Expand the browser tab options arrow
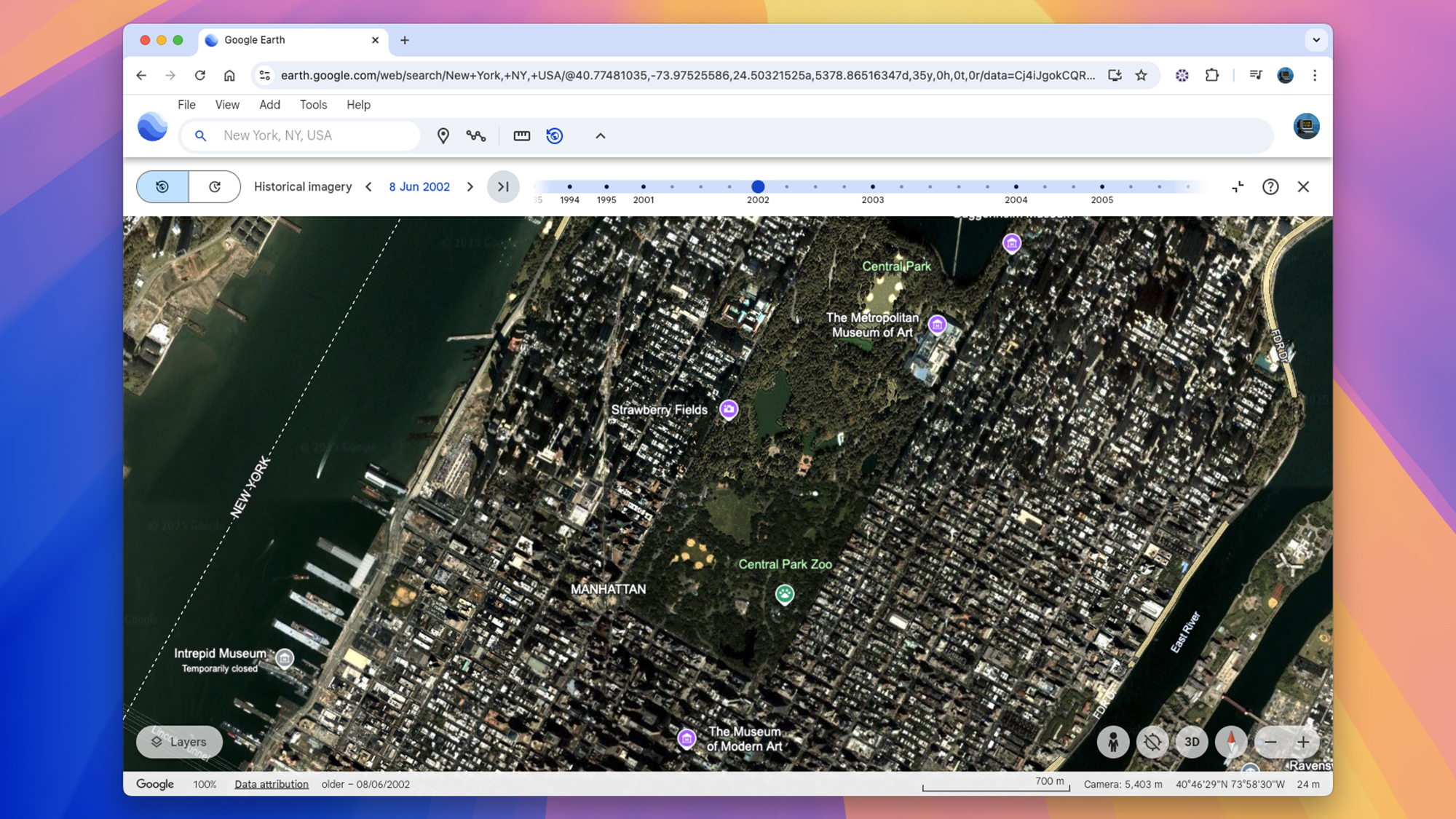 (1315, 40)
